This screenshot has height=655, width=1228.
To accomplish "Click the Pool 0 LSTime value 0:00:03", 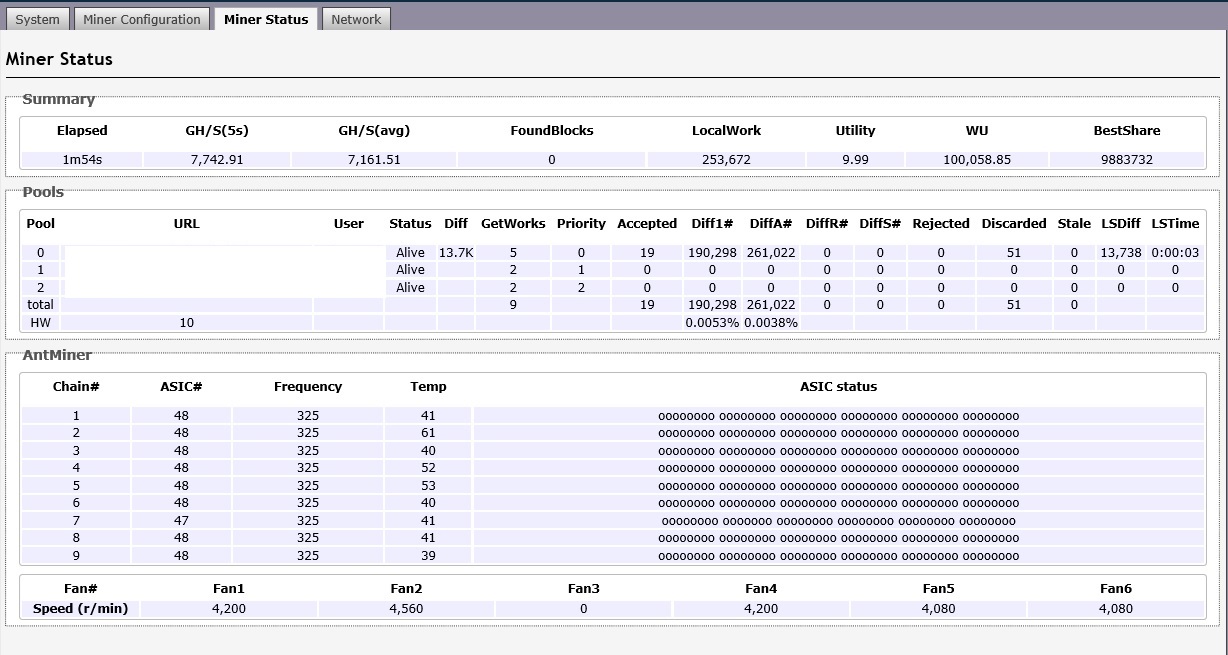I will click(x=1175, y=253).
